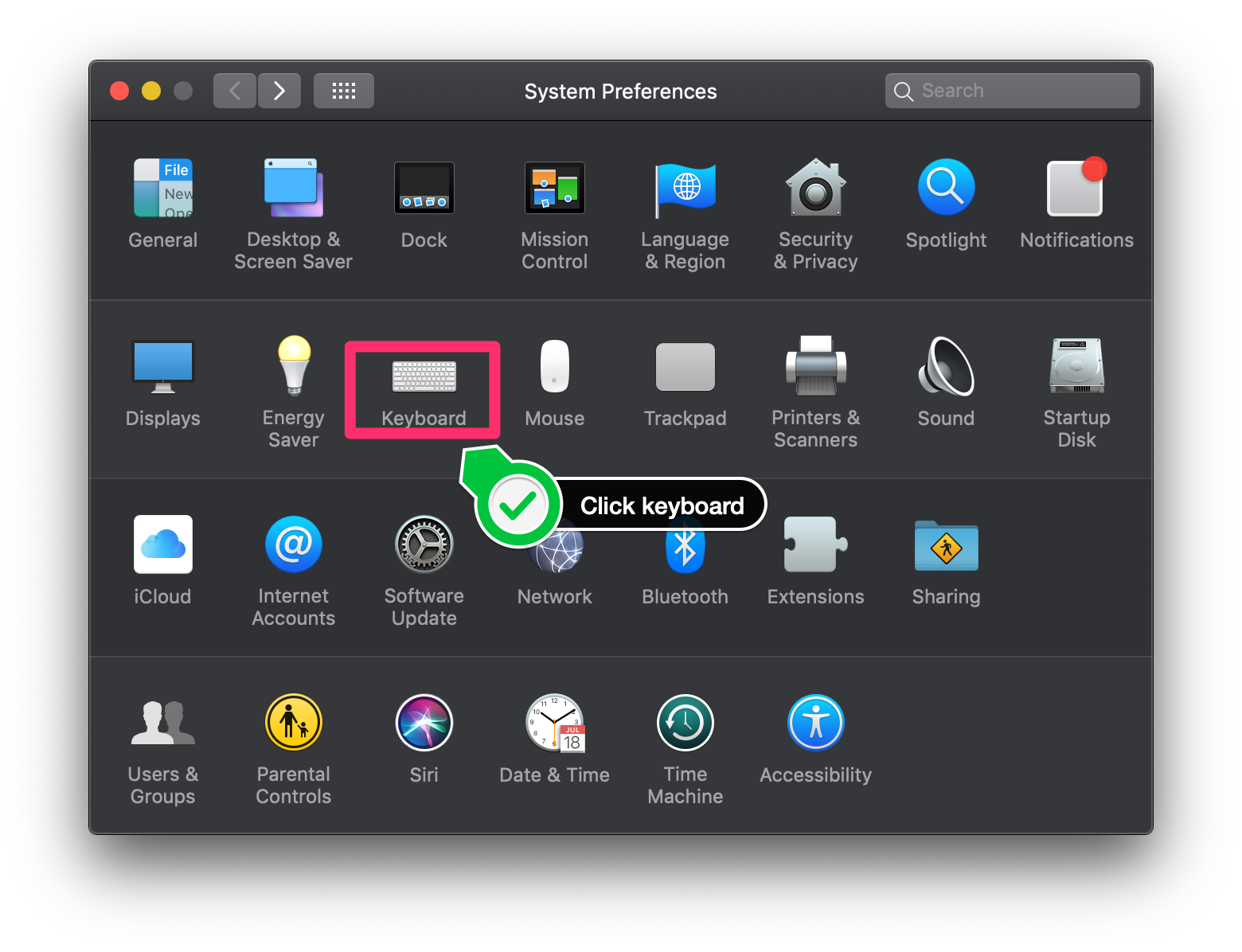1242x952 pixels.
Task: Close the System Preferences window
Action: 119,91
